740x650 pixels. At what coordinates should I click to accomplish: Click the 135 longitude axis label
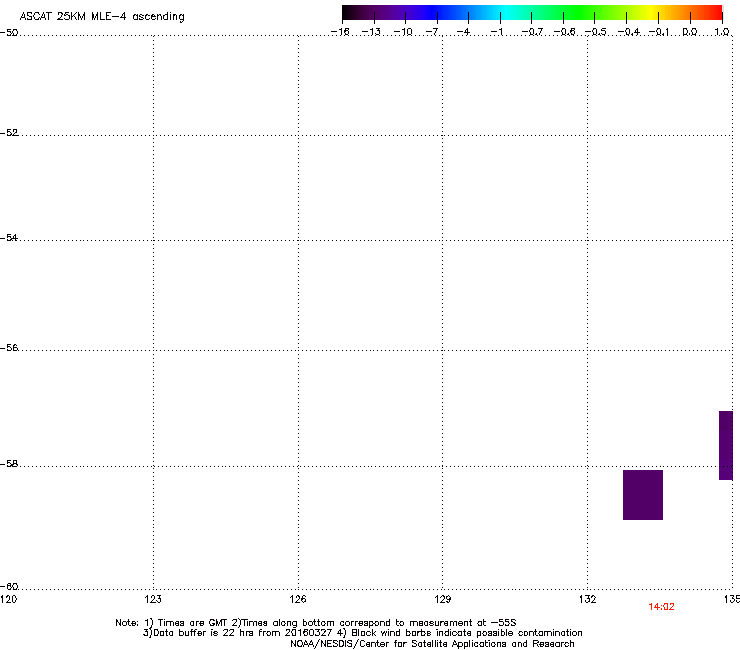click(x=732, y=599)
